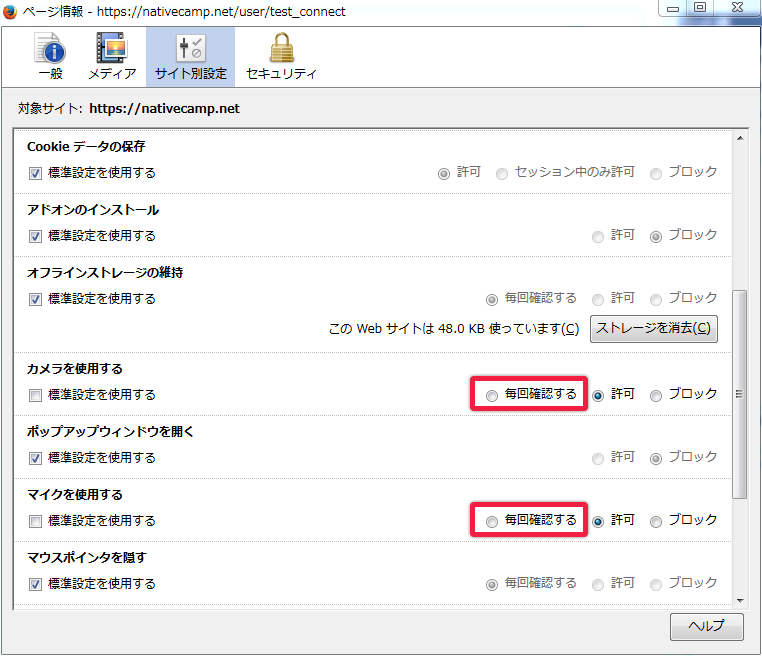This screenshot has width=762, height=656.
Task: Select ブロック radio for Cookie データの保存
Action: tap(656, 173)
